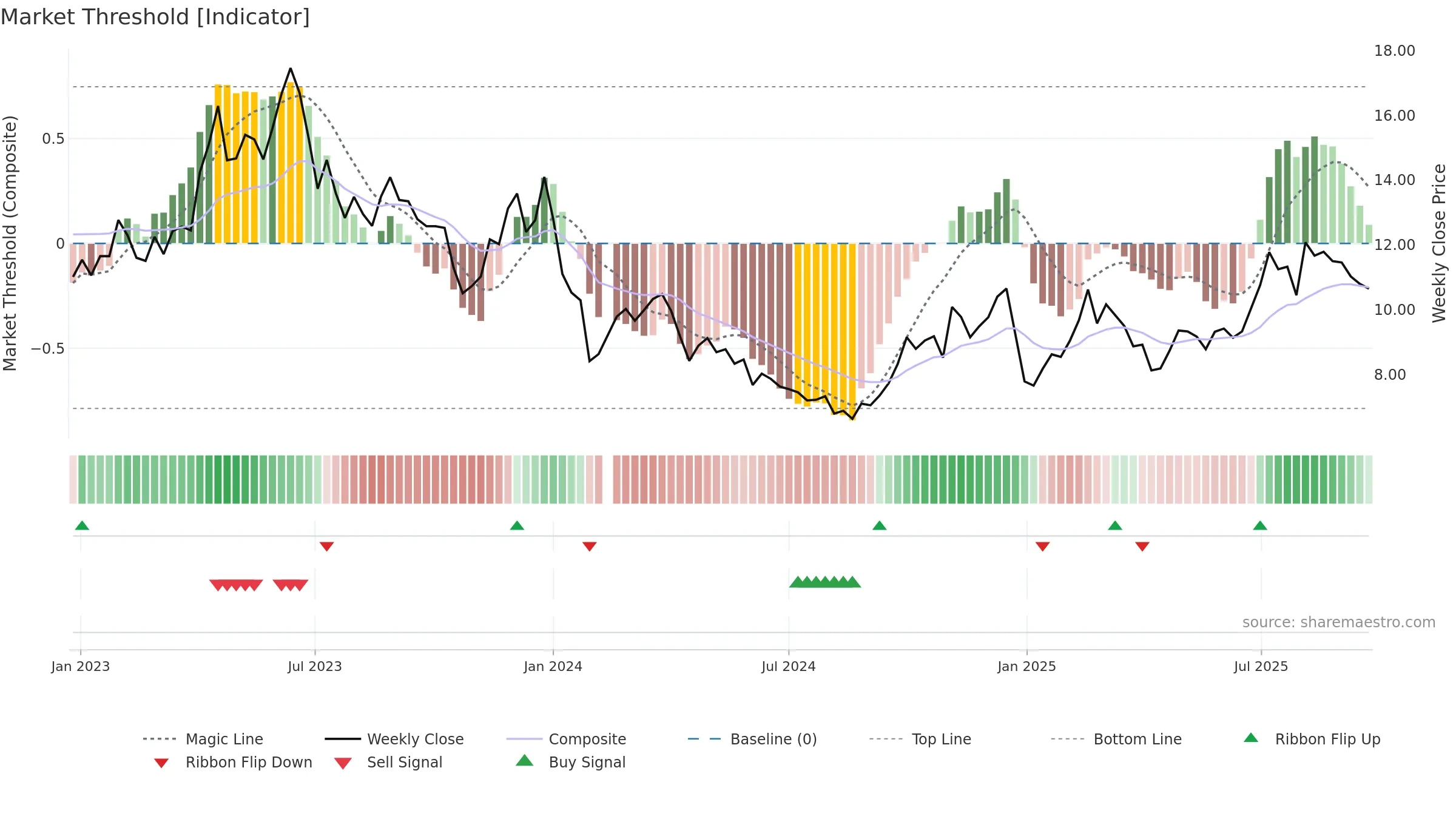Toggle the Magic Line legend entry

(203, 739)
